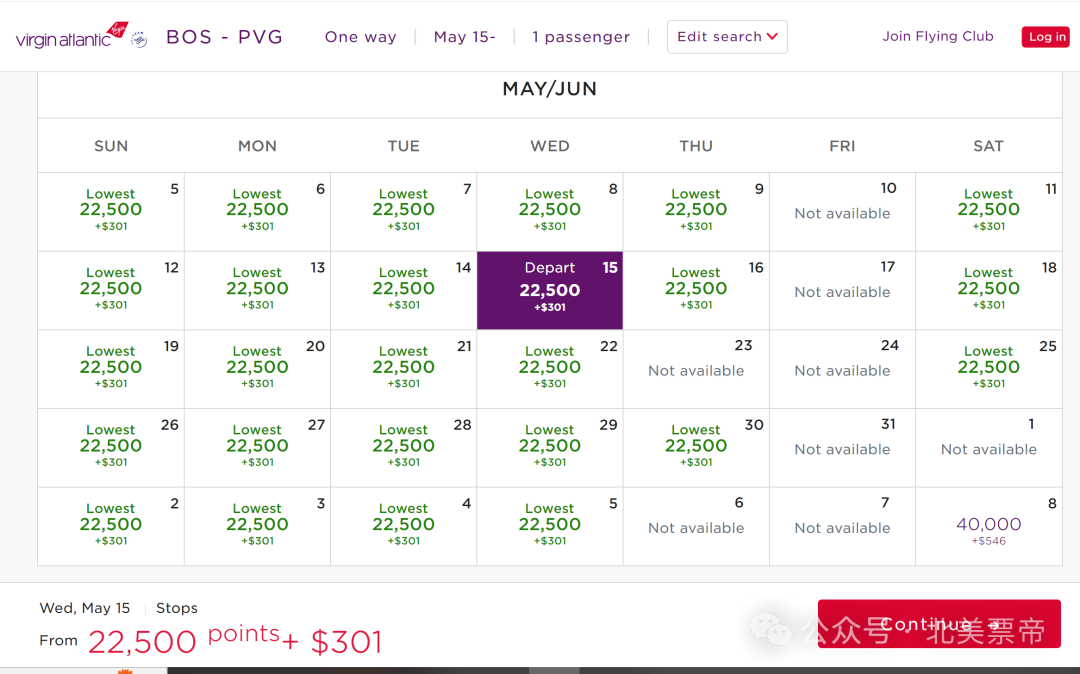The image size is (1080, 674).
Task: Click the Stops label in summary bar
Action: pyautogui.click(x=177, y=608)
